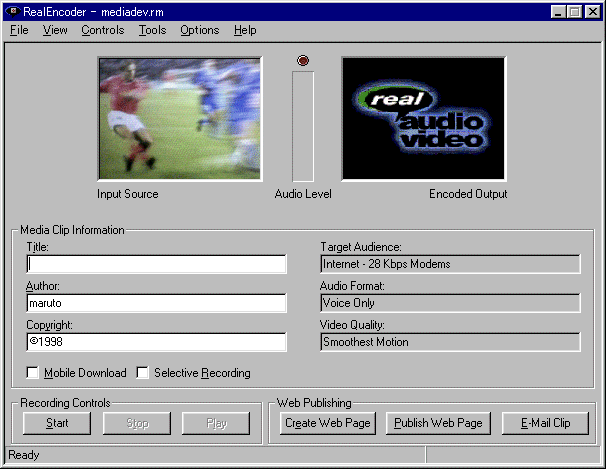Click the Input Source video preview
Image resolution: width=606 pixels, height=469 pixels.
(180, 119)
